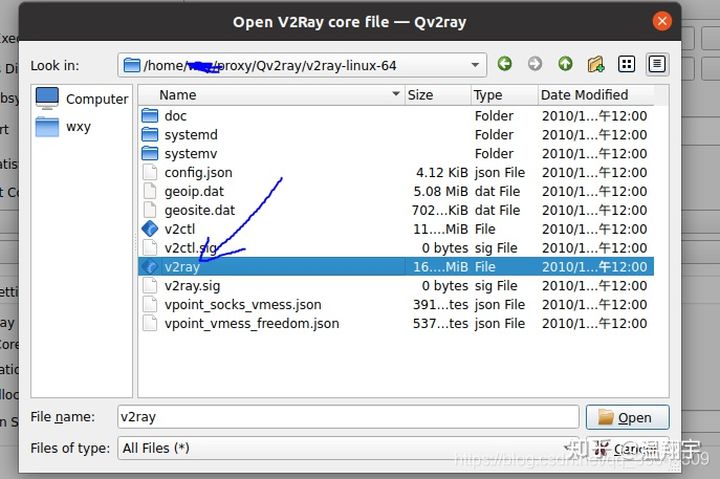Click the systemd folder name

tap(191, 135)
